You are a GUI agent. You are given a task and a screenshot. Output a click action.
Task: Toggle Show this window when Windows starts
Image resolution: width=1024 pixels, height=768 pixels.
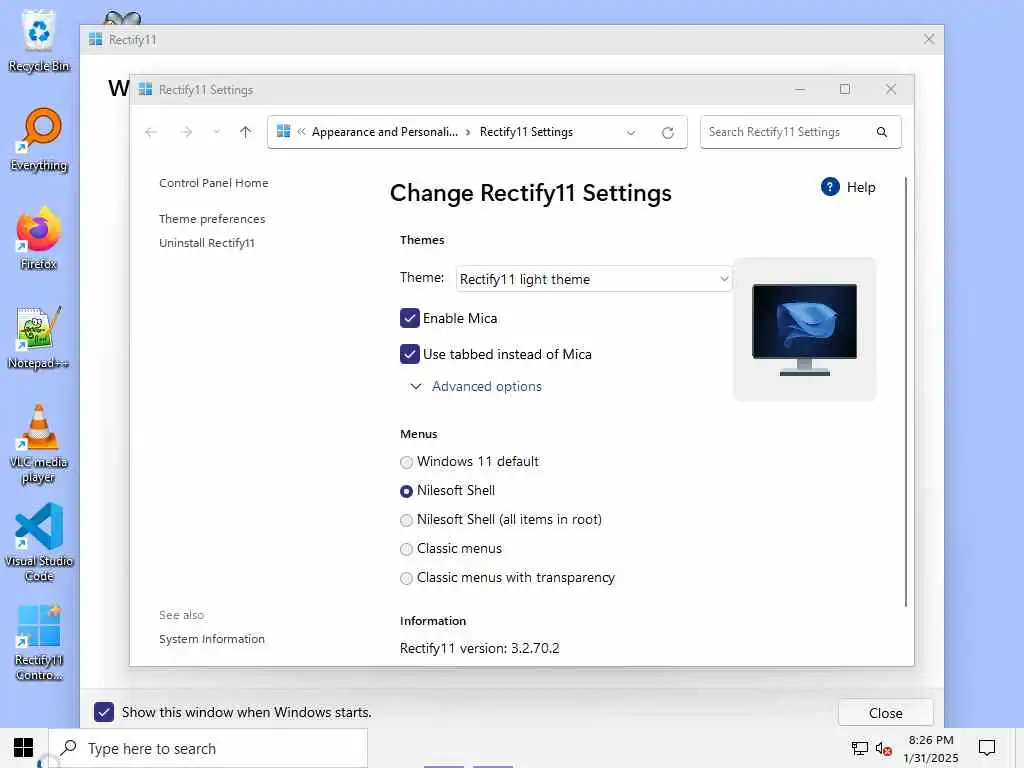[x=104, y=712]
